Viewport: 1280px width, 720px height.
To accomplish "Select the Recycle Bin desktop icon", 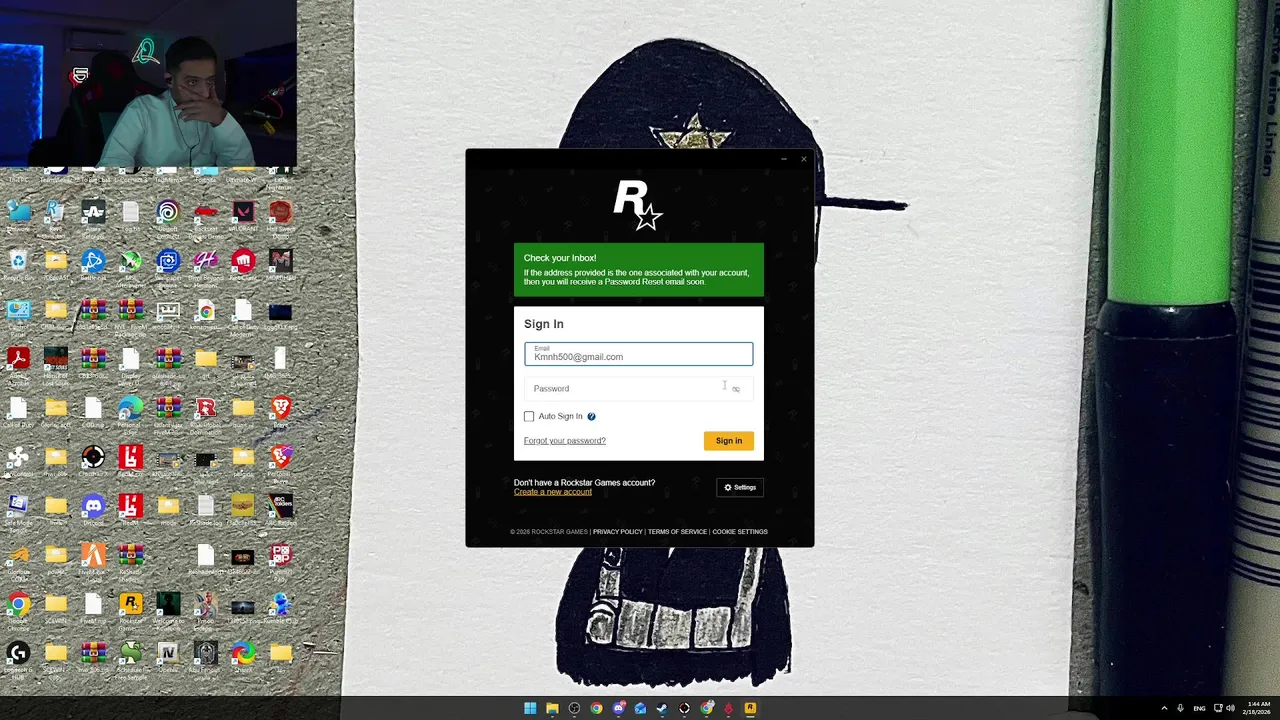I will tap(18, 265).
